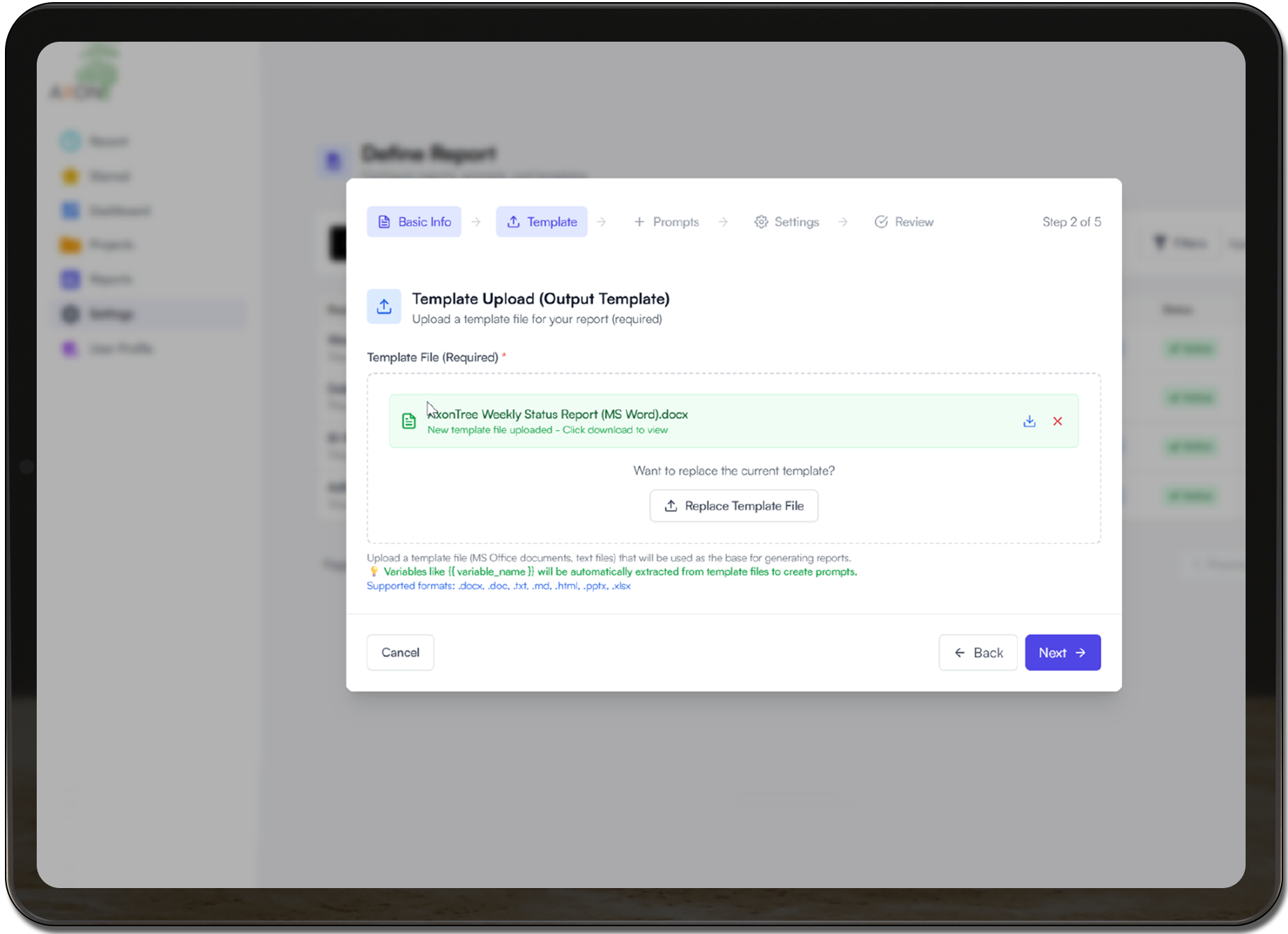Cancel the report definition wizard
This screenshot has height=934, width=1288.
(x=400, y=652)
